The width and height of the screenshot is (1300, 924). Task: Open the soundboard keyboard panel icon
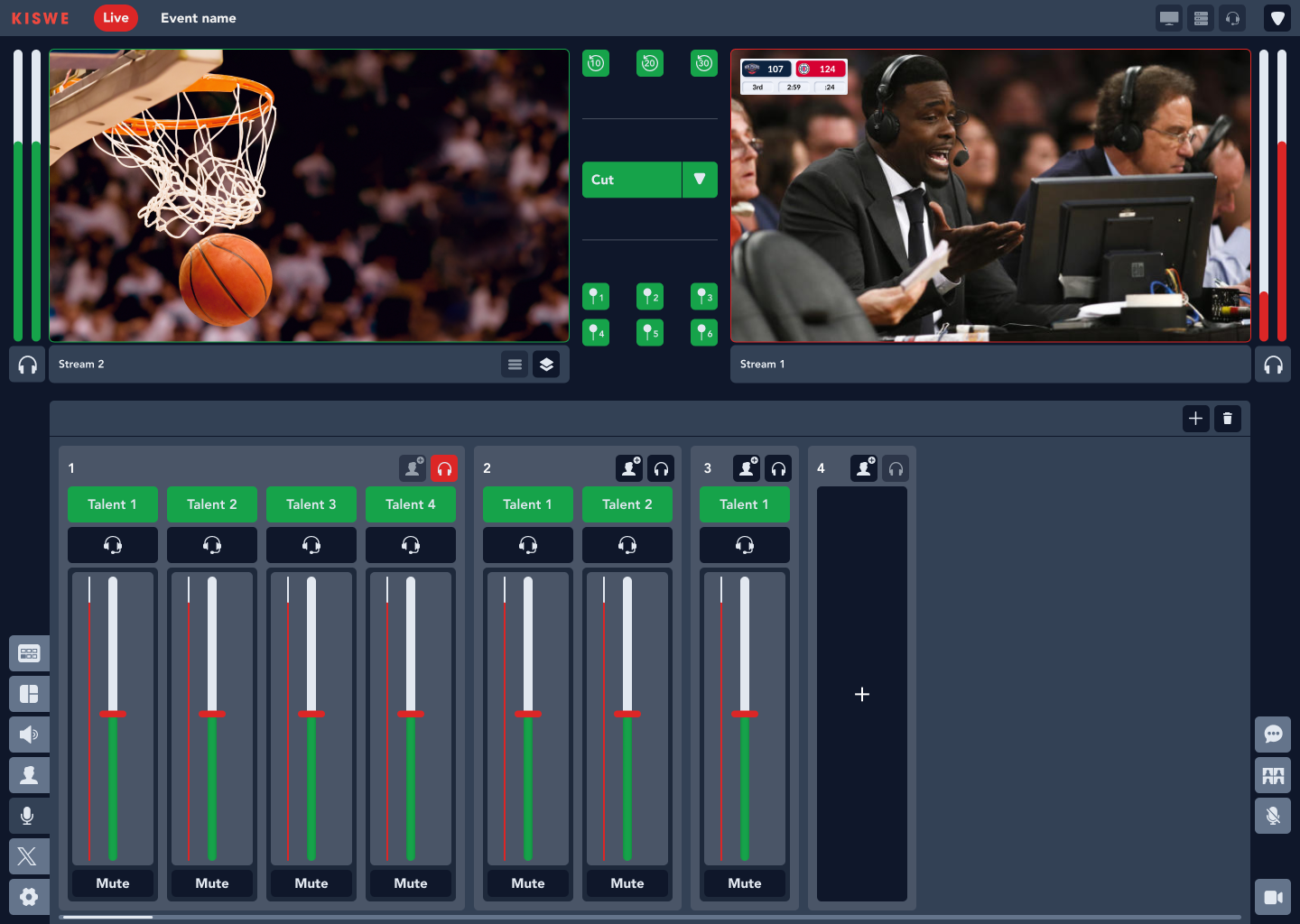tap(29, 652)
